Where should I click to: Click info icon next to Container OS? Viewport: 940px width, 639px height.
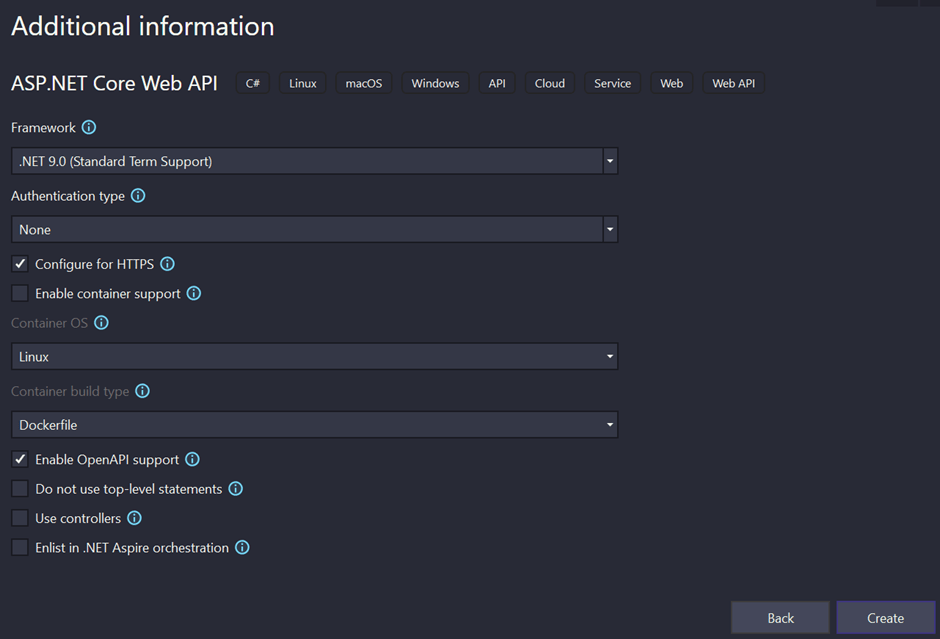point(101,323)
